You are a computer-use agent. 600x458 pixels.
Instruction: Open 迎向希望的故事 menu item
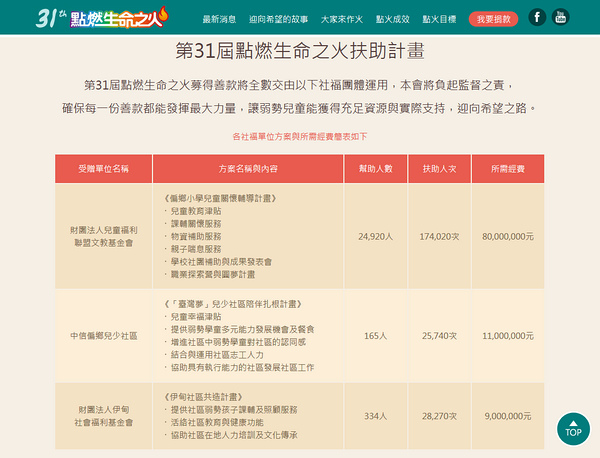point(278,19)
